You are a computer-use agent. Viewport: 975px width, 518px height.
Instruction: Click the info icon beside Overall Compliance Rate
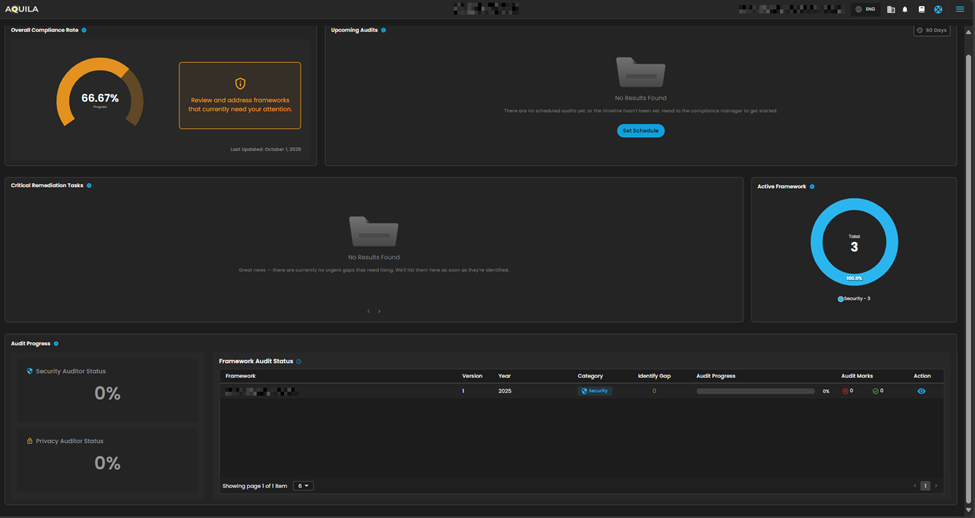[x=84, y=30]
